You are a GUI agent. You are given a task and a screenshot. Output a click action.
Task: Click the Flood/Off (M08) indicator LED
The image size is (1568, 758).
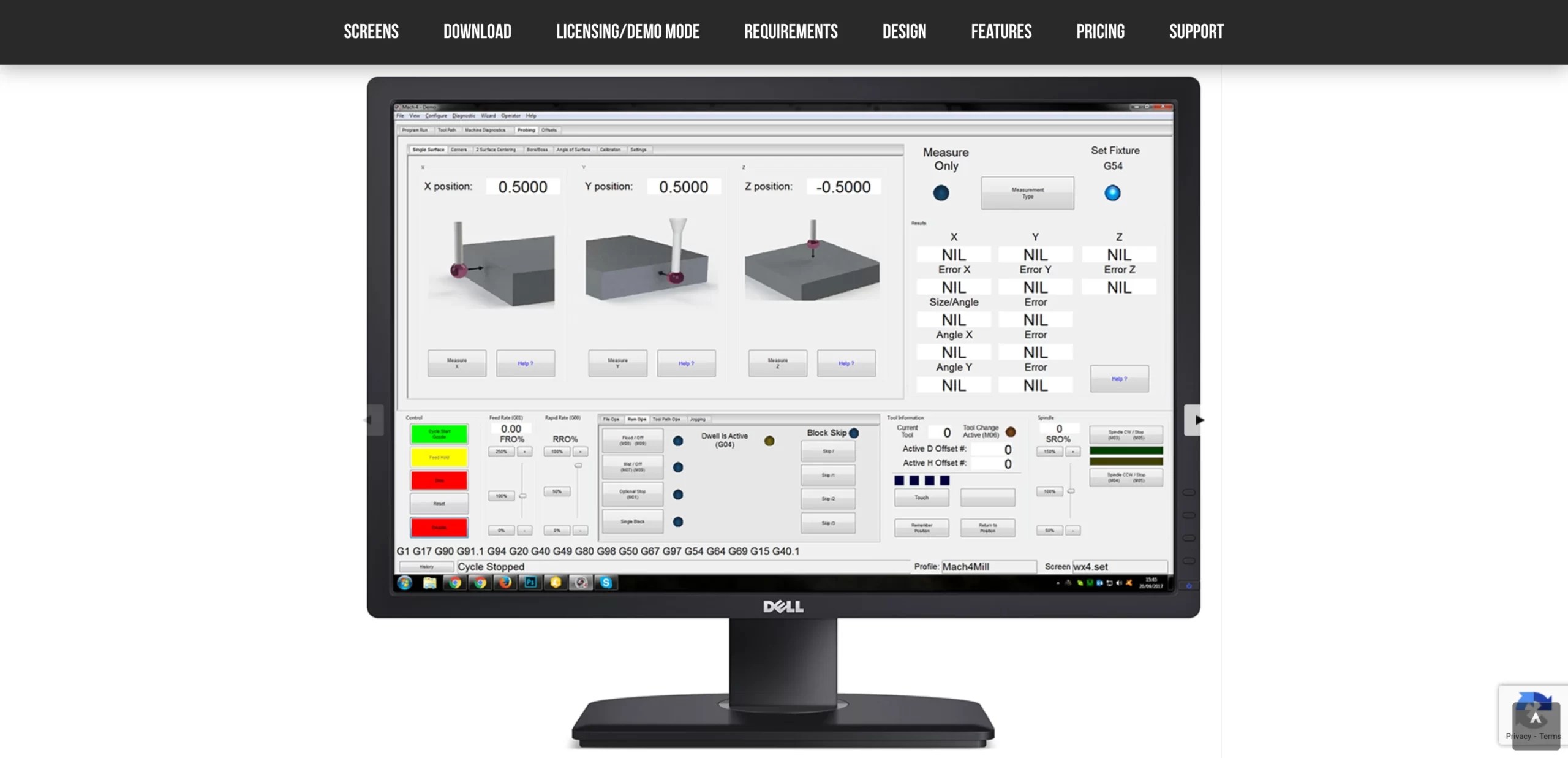tap(678, 441)
